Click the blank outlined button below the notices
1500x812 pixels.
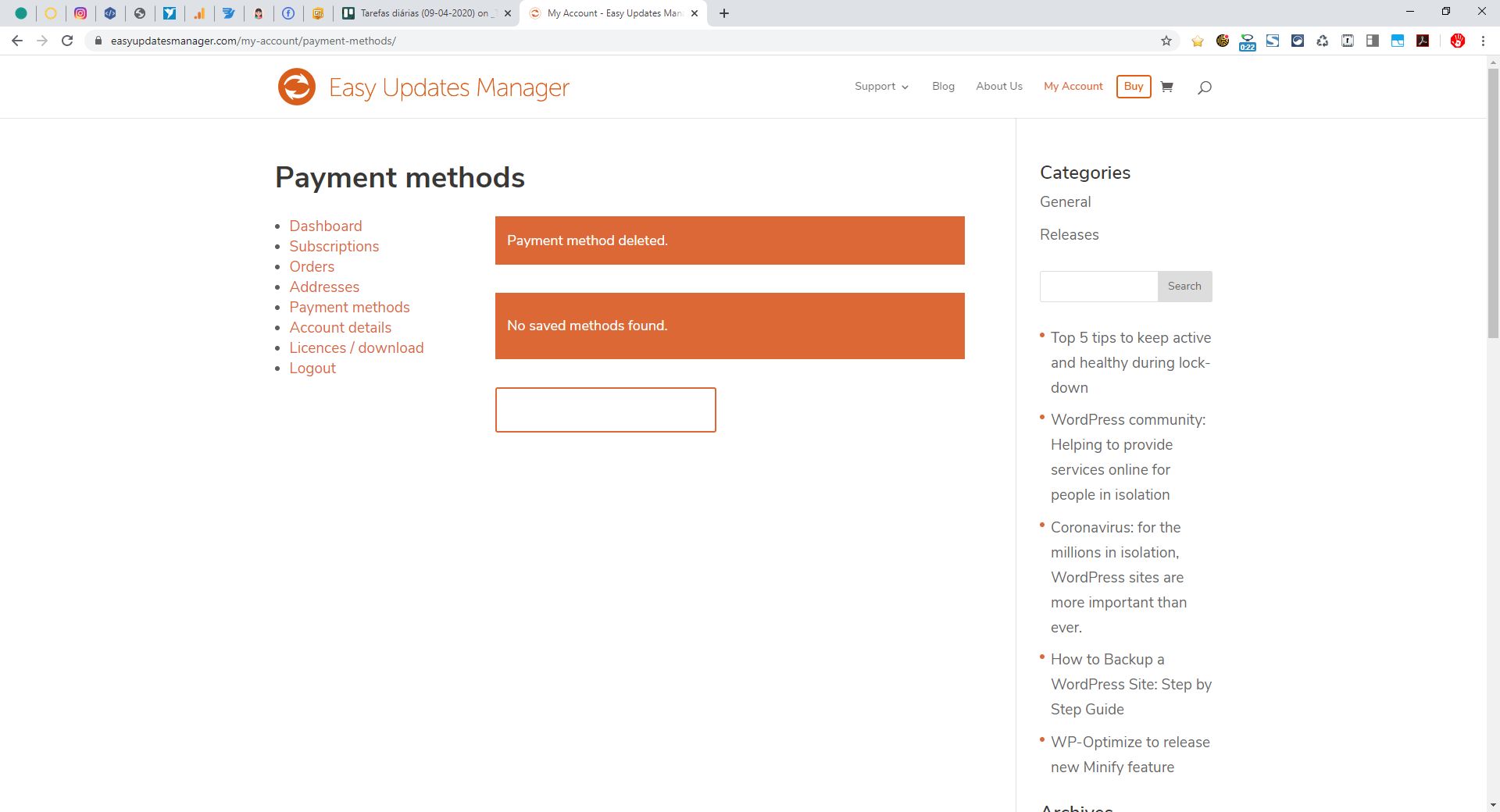pos(605,410)
